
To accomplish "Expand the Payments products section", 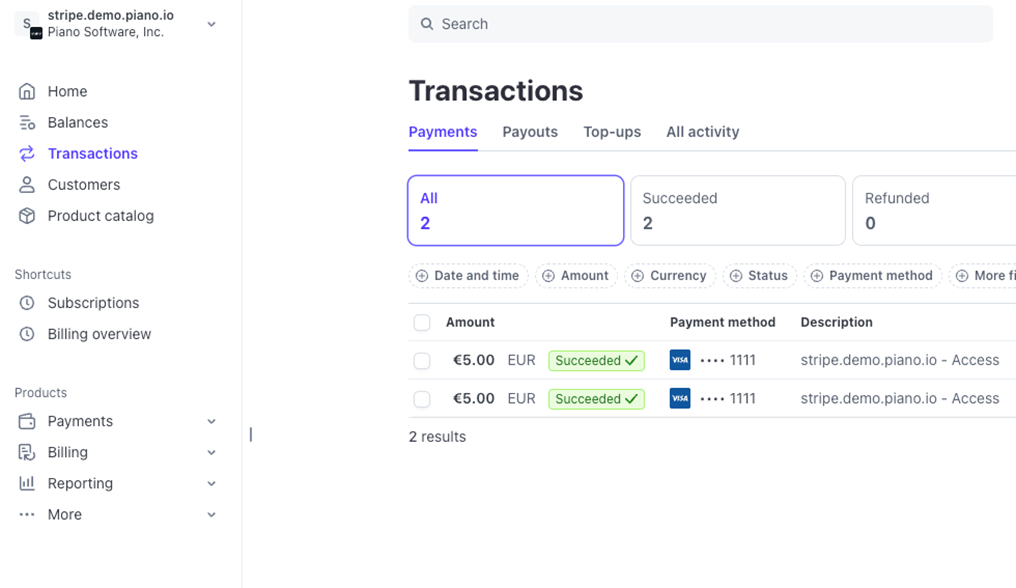I will (211, 421).
